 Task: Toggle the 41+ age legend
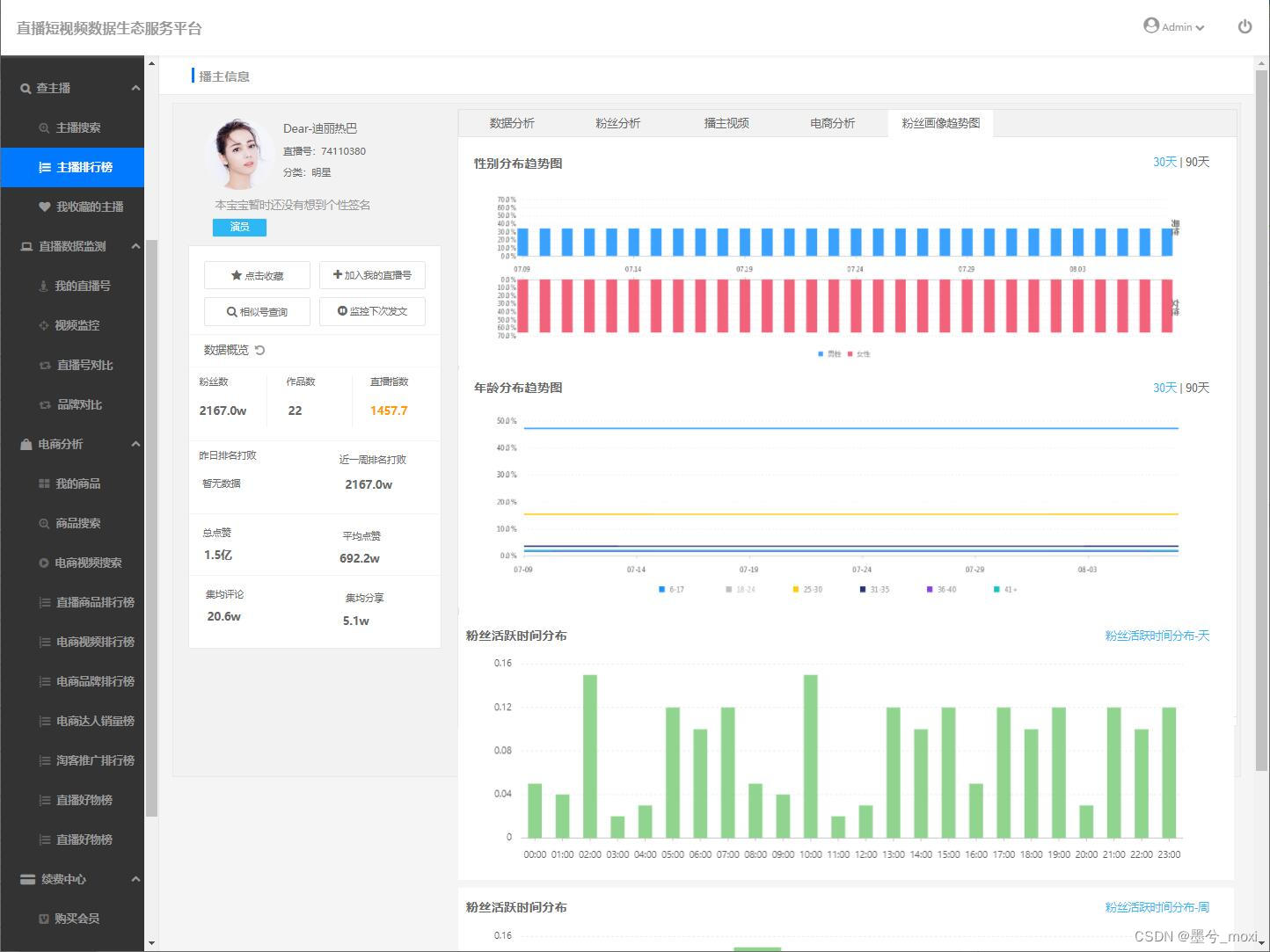[1005, 589]
